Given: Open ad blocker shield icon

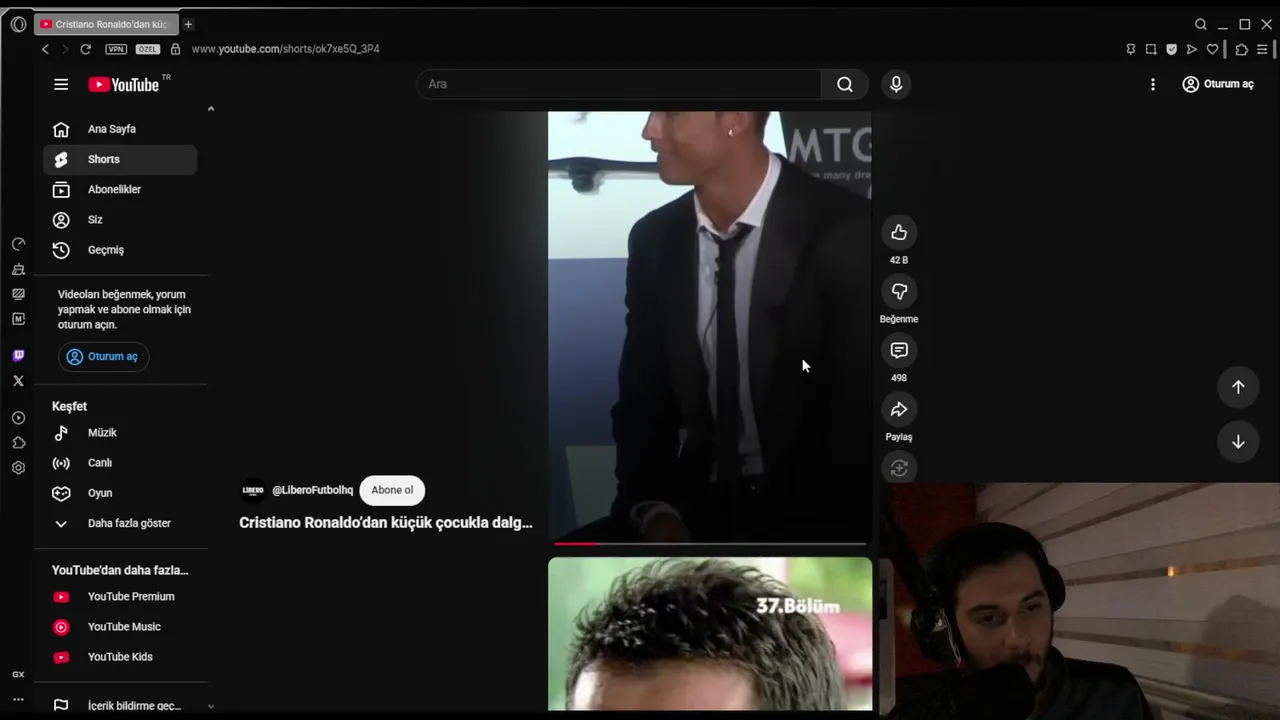Looking at the screenshot, I should click(1172, 49).
